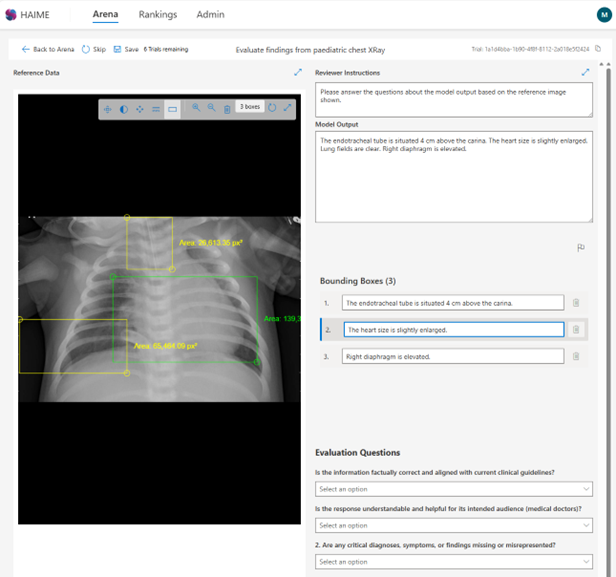The width and height of the screenshot is (616, 577).
Task: Open the Rankings tab
Action: tap(158, 15)
